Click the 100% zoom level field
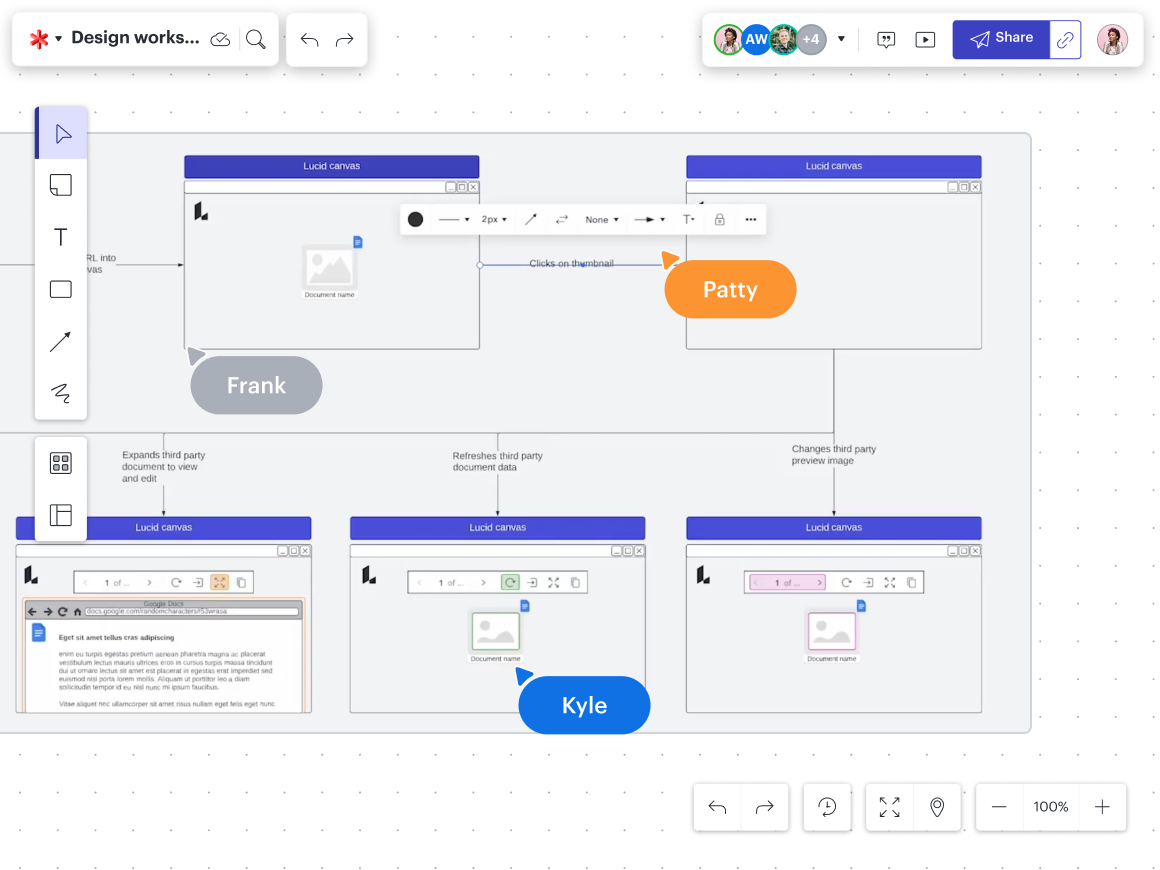The image size is (1160, 870). 1051,807
